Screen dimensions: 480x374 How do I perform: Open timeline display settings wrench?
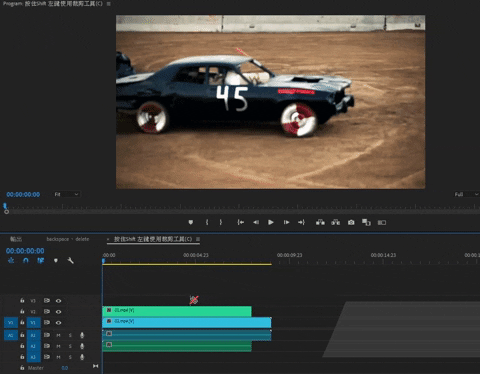70,260
